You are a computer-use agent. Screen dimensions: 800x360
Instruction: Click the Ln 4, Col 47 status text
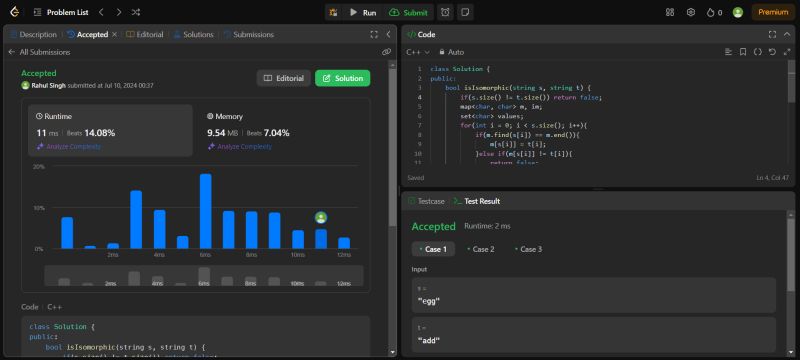773,178
